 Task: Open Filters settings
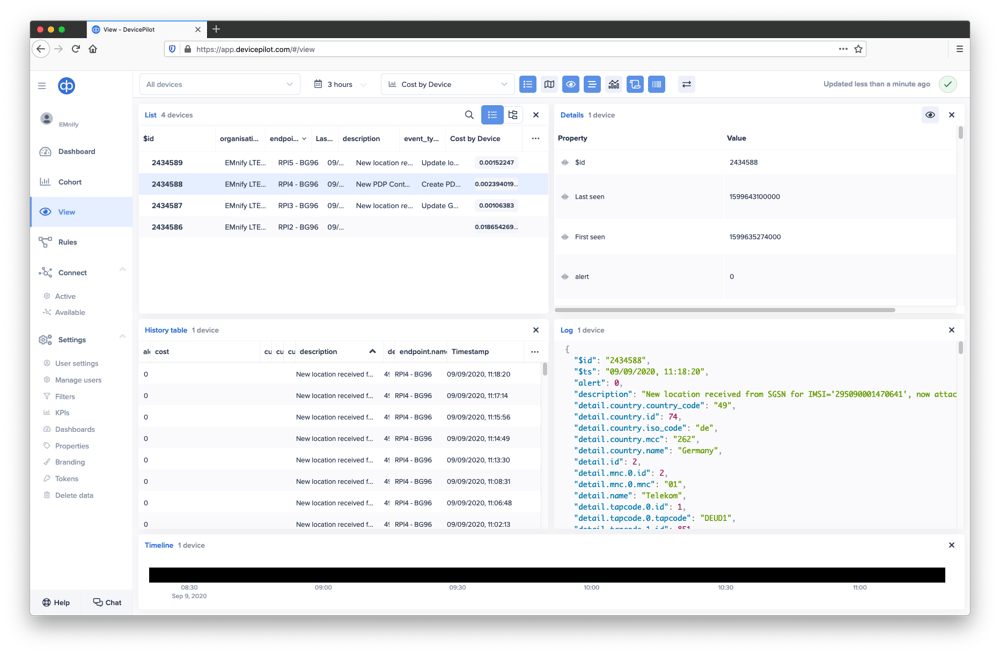pos(64,397)
